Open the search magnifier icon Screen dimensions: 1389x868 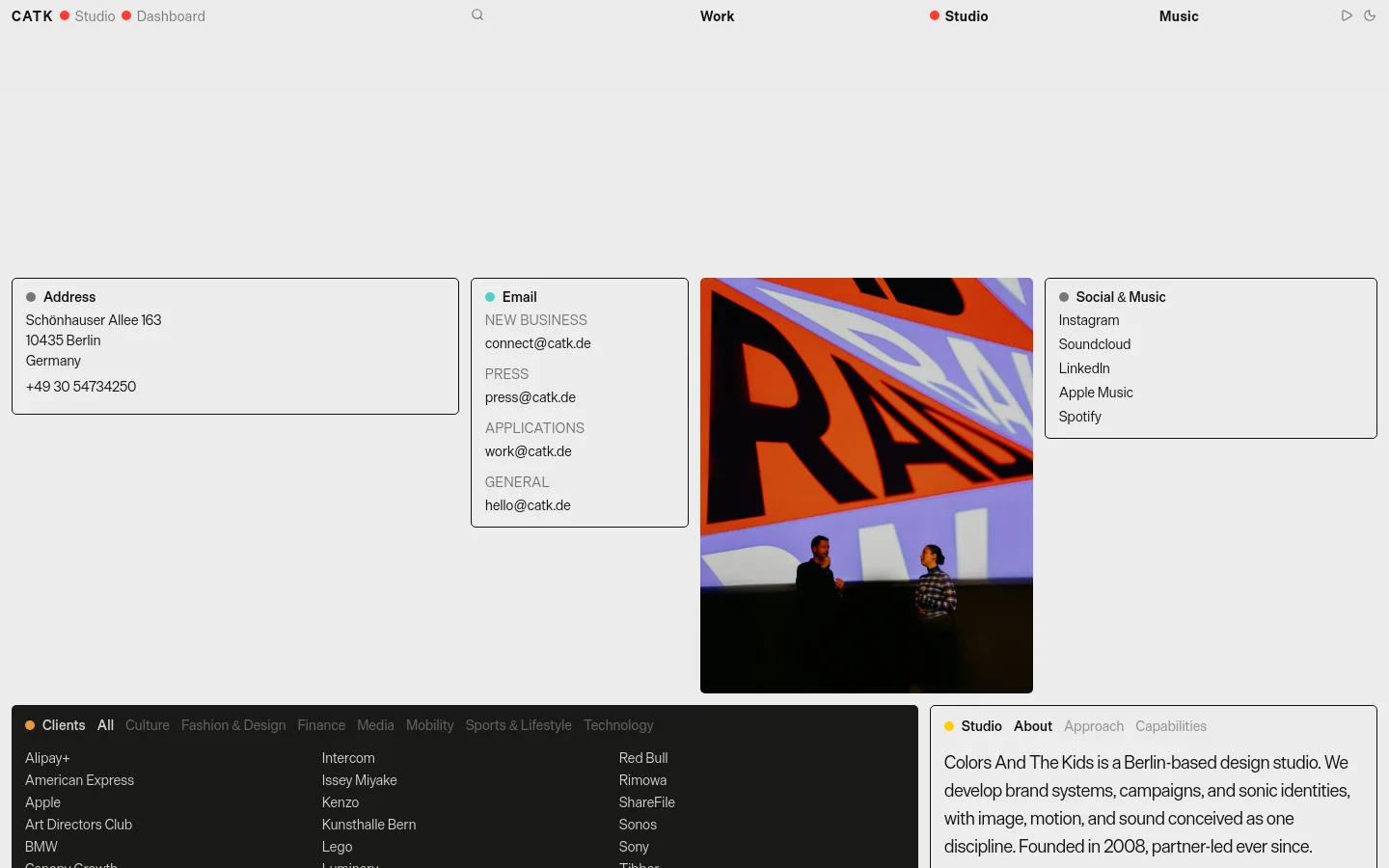(477, 15)
